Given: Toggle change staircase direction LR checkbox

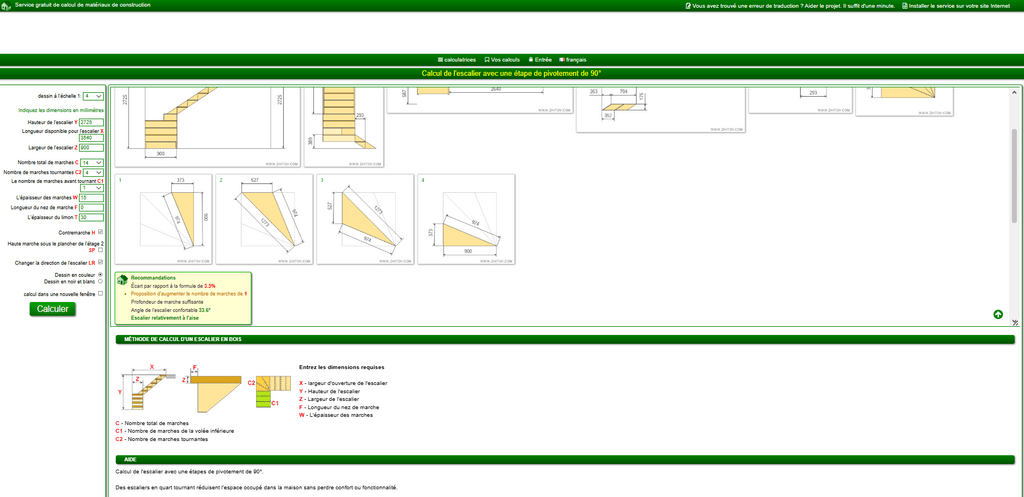Looking at the screenshot, I should click(101, 262).
